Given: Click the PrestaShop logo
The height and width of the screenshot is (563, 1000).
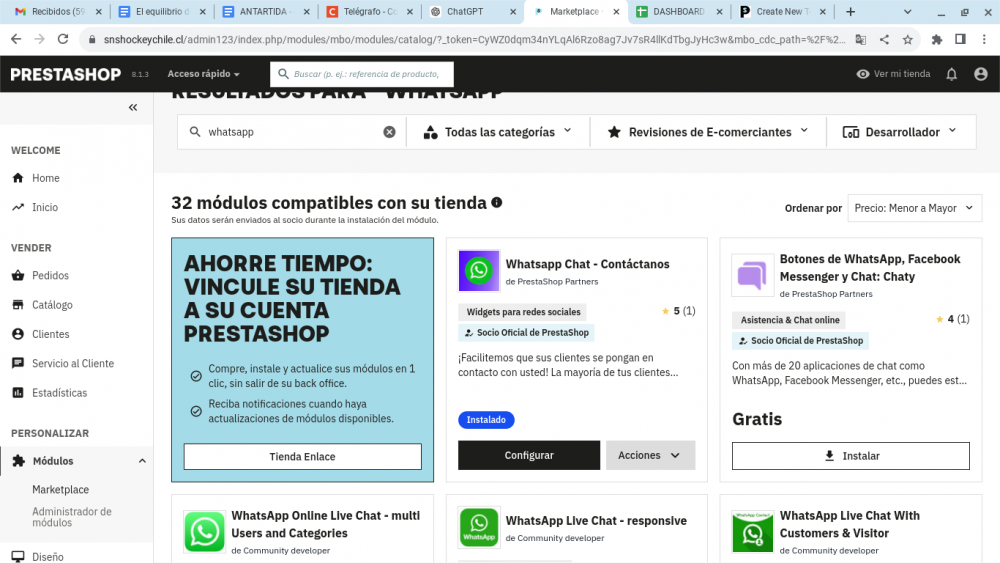Looking at the screenshot, I should click(x=66, y=74).
